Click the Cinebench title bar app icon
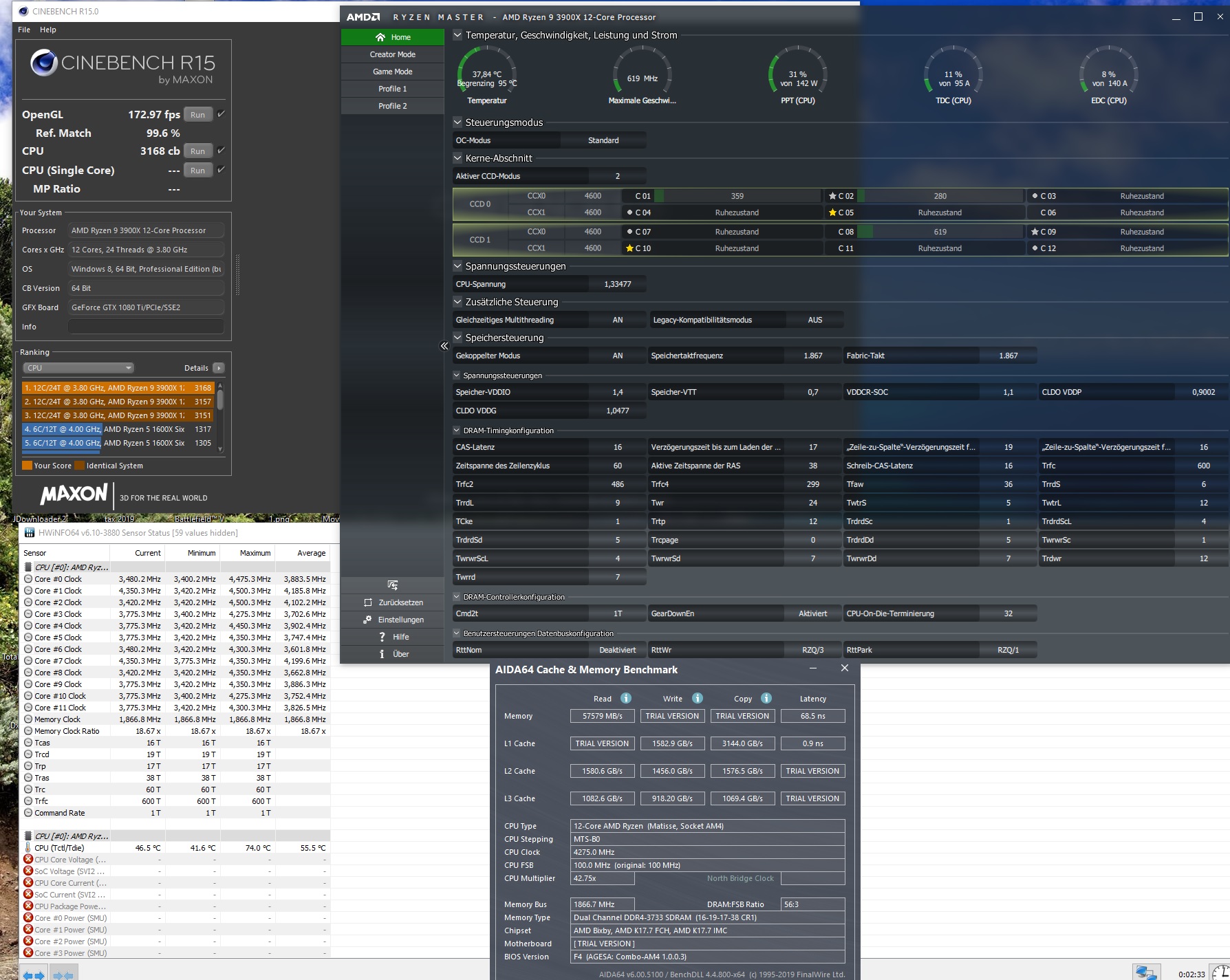This screenshot has width=1230, height=980. pyautogui.click(x=23, y=11)
